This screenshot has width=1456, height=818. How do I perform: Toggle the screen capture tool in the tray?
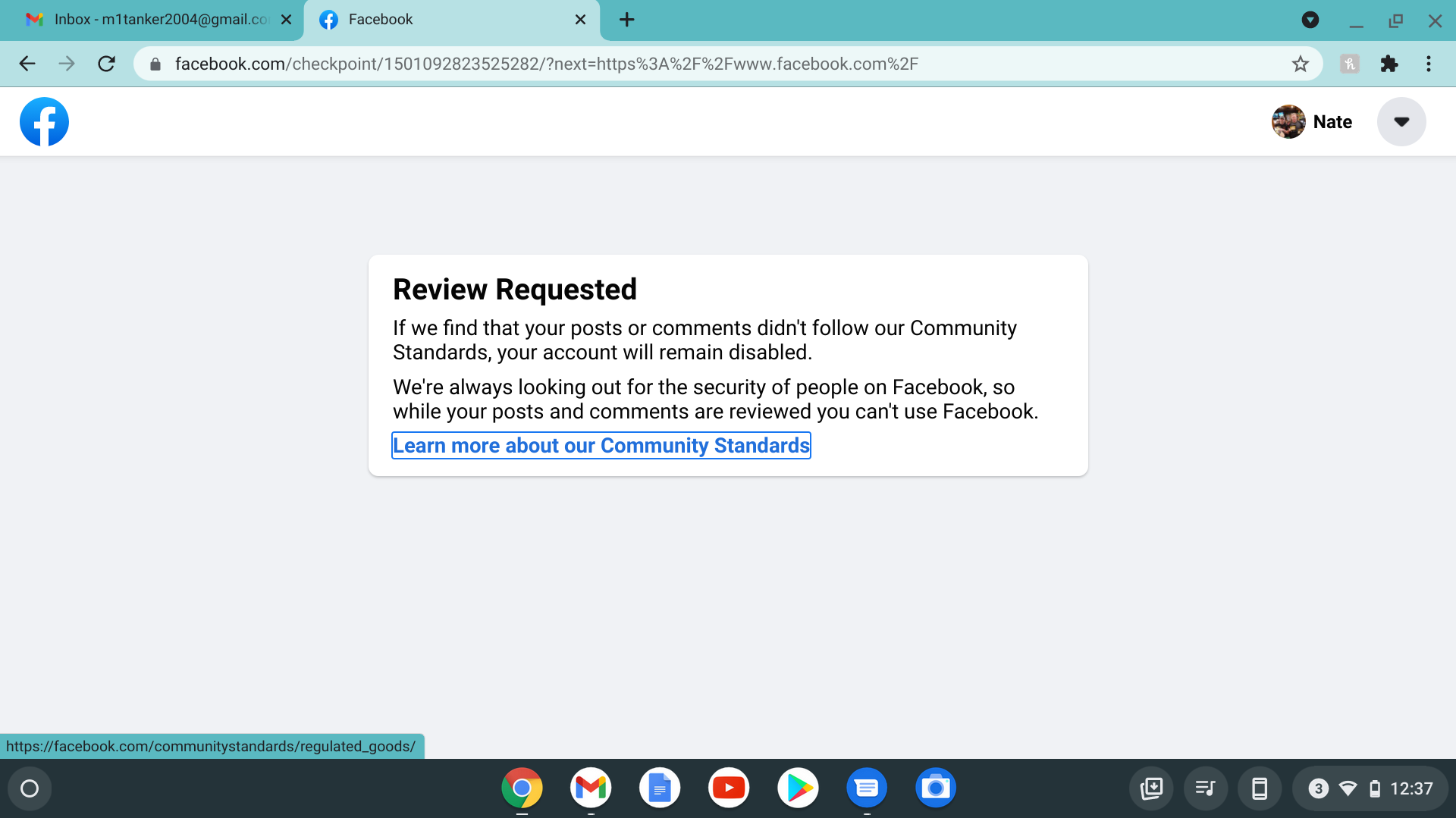click(1152, 788)
